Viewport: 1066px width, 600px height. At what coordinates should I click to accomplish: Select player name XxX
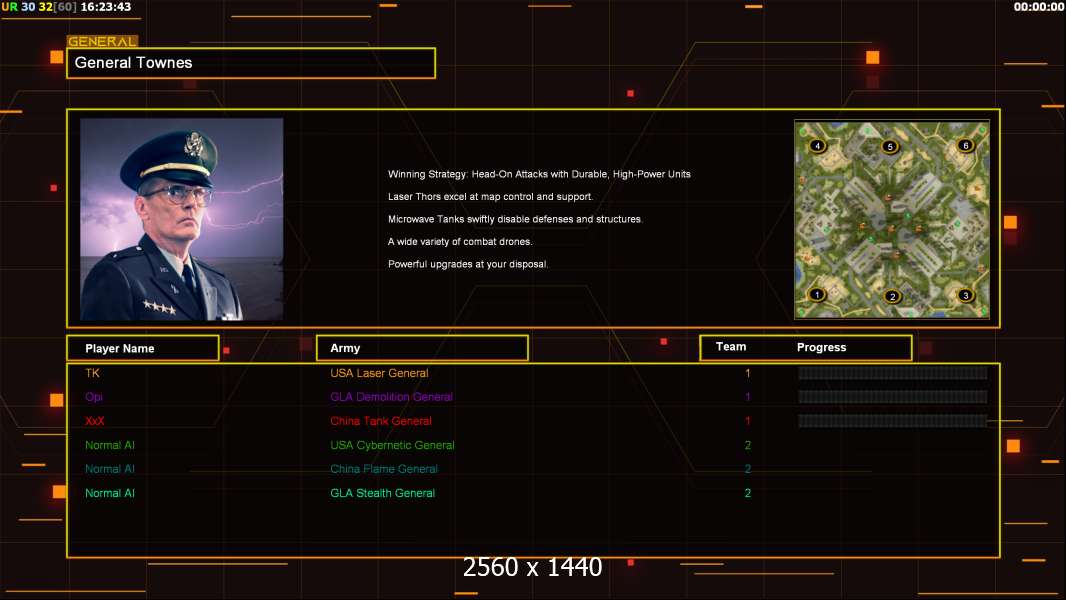[x=94, y=421]
